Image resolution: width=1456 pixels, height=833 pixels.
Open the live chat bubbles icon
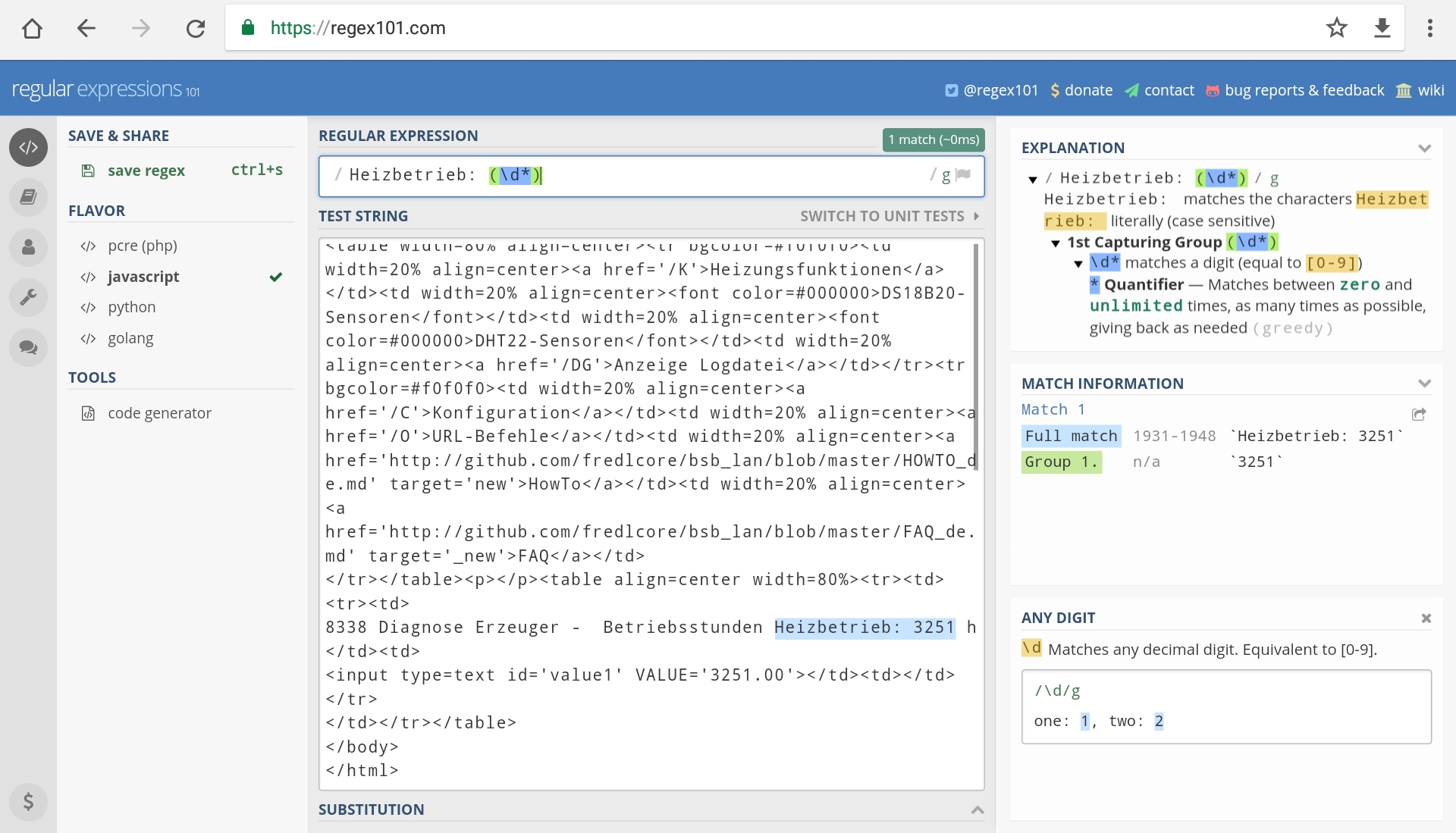pyautogui.click(x=28, y=347)
